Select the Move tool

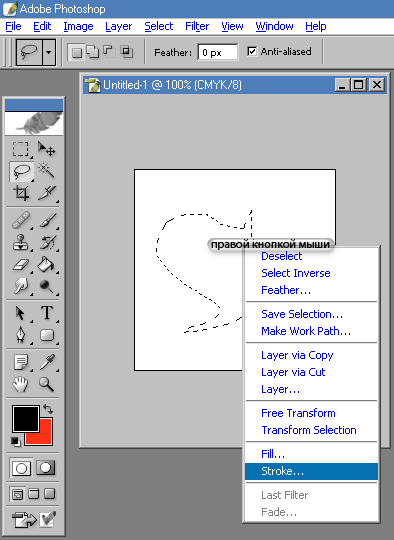coord(46,150)
